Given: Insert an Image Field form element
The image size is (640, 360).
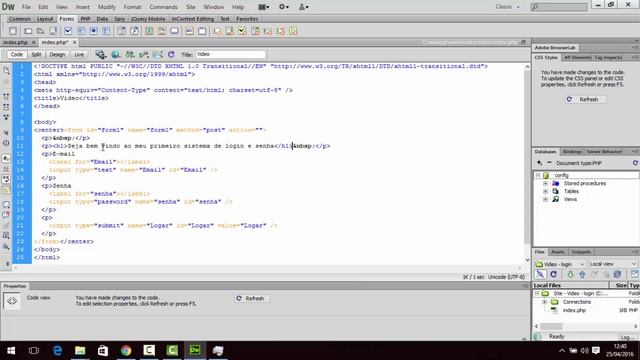Looking at the screenshot, I should (x=149, y=31).
